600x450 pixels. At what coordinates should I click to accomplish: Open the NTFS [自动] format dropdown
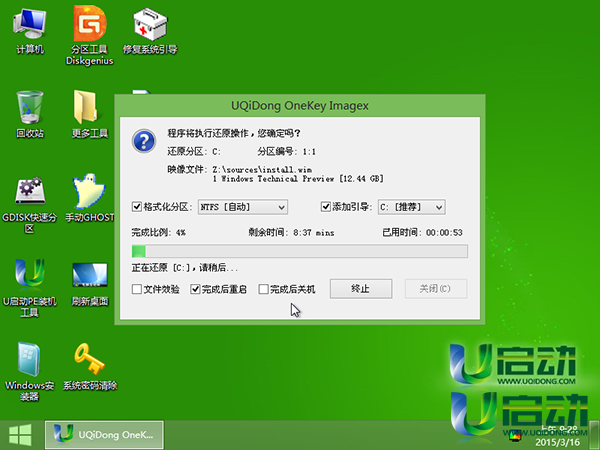[x=243, y=207]
